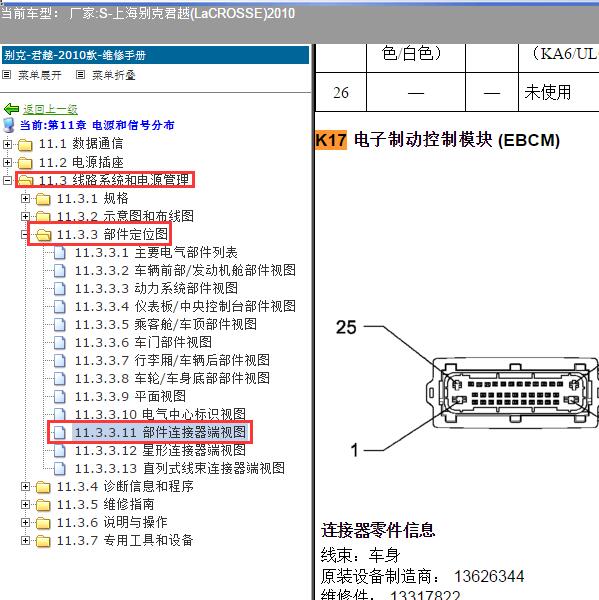Click the 11.3.4 诊断信息和程序 folder icon
The image size is (599, 600).
click(x=43, y=487)
